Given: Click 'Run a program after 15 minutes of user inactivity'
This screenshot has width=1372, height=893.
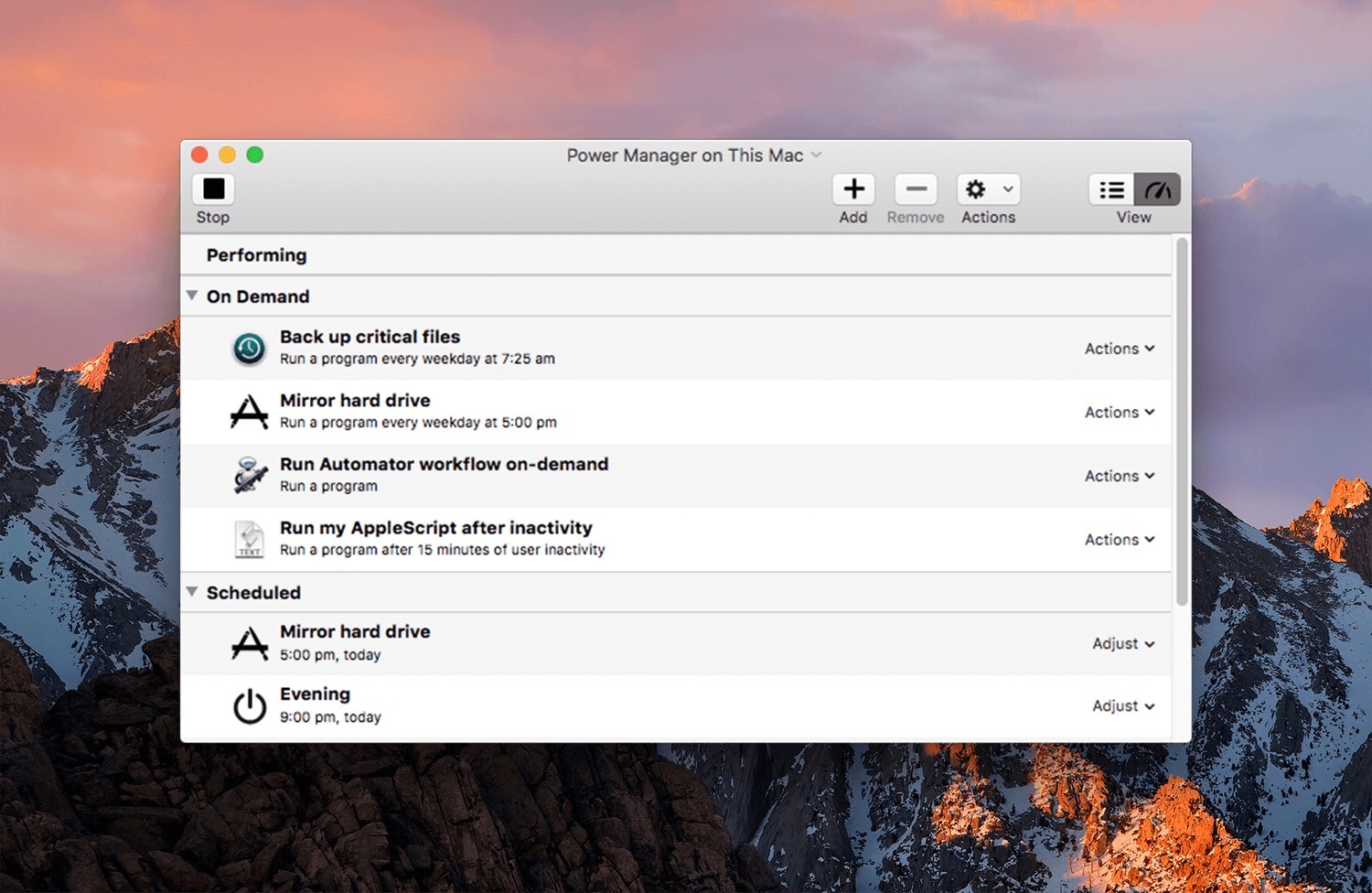Looking at the screenshot, I should [x=442, y=550].
